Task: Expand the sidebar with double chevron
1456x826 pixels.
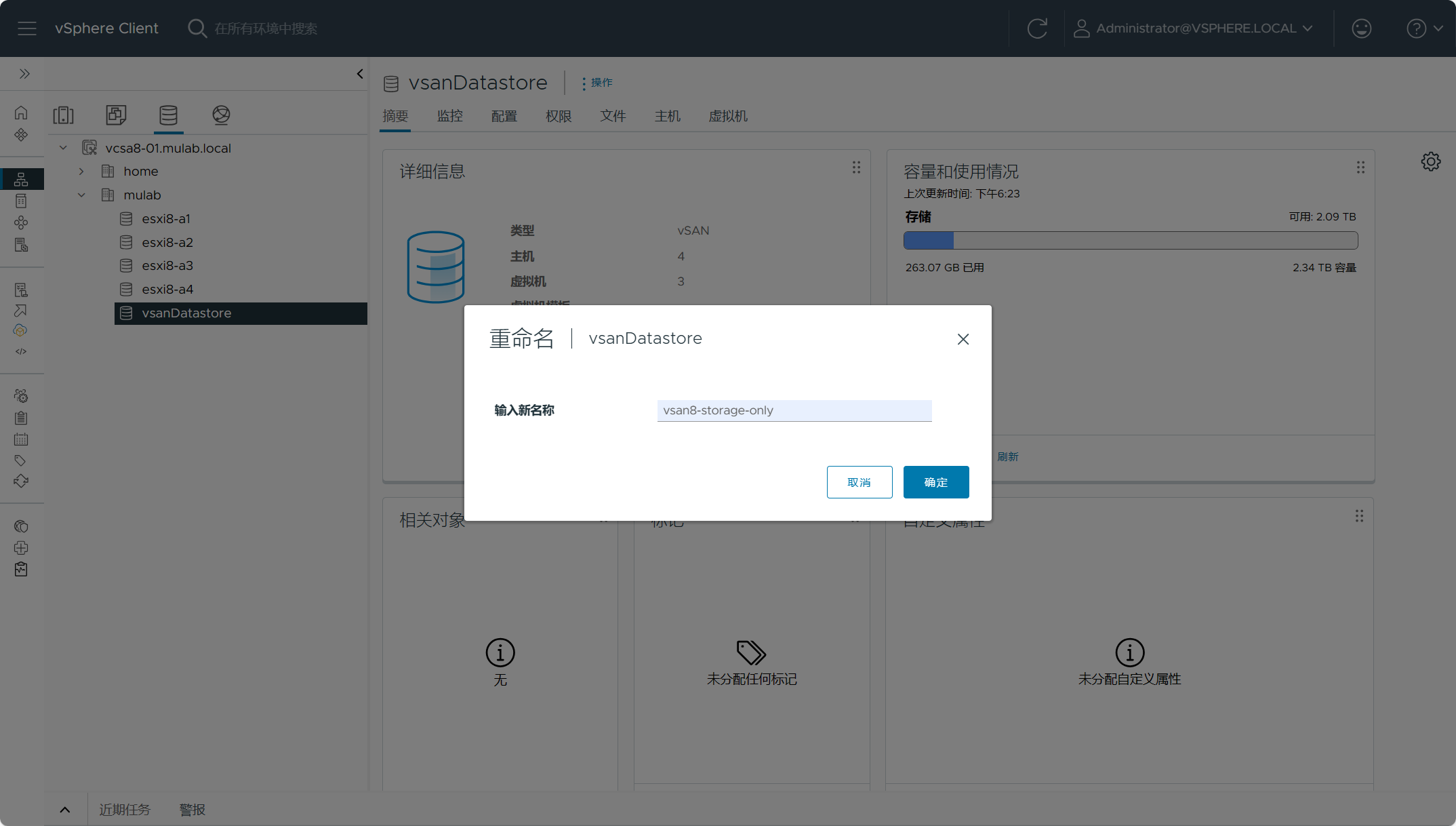Action: (x=24, y=73)
